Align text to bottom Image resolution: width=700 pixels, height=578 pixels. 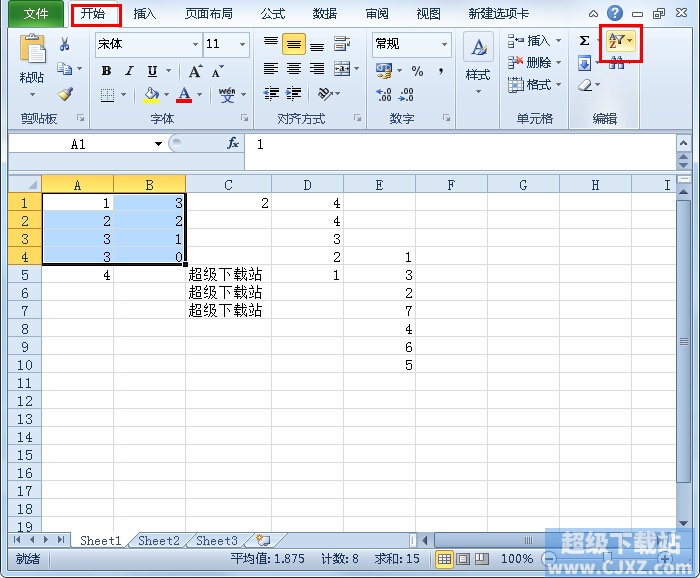click(317, 44)
